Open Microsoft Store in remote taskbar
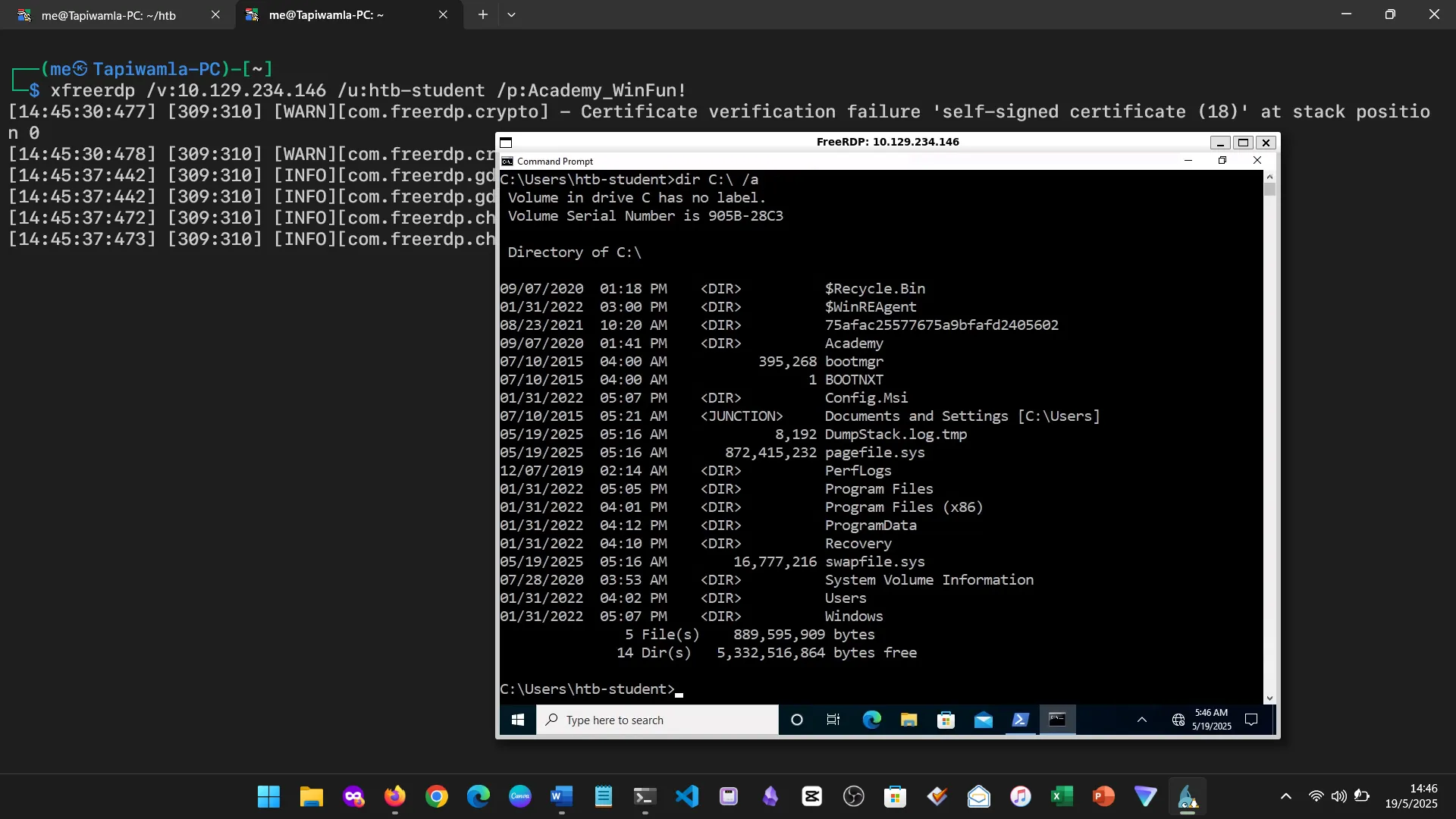1456x819 pixels. [x=946, y=720]
